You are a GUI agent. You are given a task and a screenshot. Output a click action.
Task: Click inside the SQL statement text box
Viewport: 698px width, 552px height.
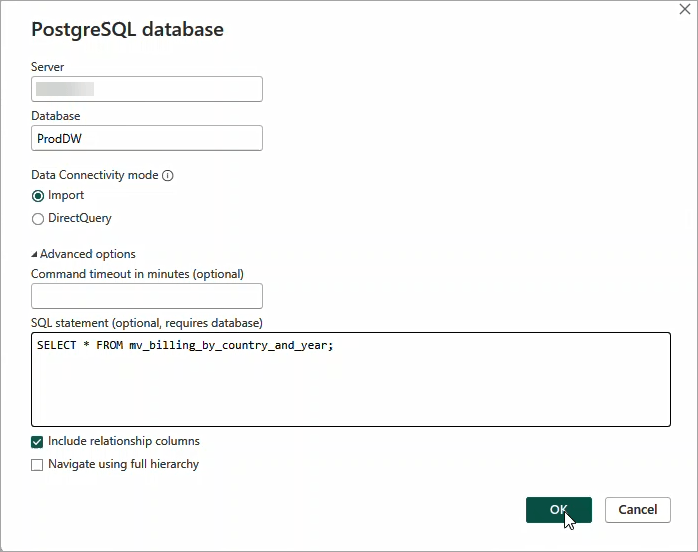point(351,379)
